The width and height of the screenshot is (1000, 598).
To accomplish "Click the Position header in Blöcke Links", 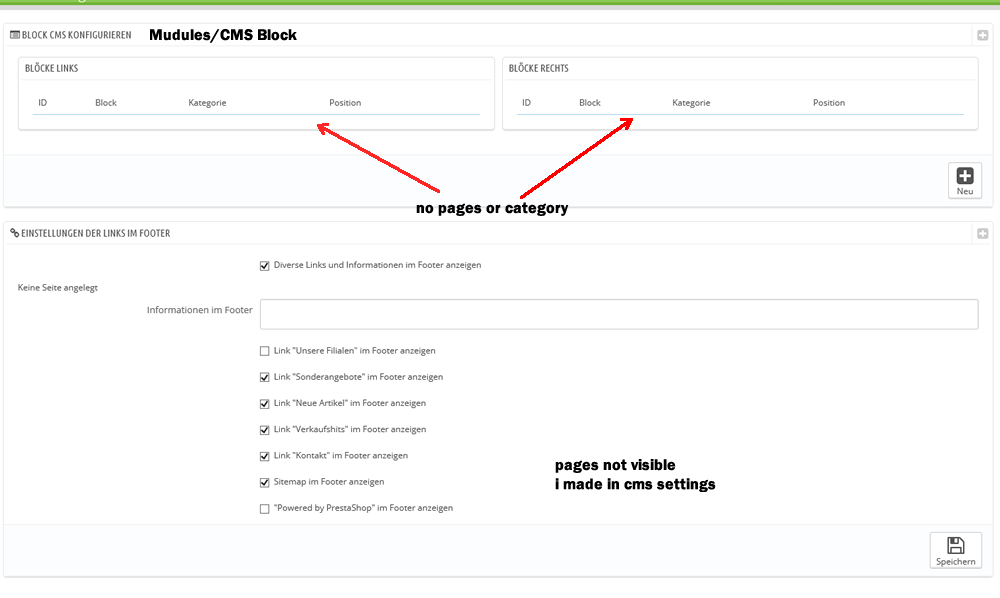I will click(x=345, y=103).
